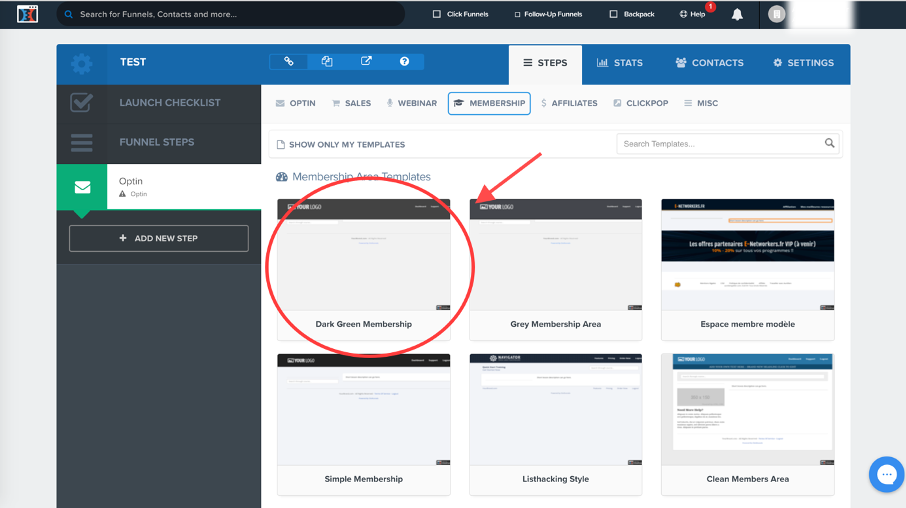Click the template search magnifier icon
Viewport: 906px width, 508px height.
point(829,143)
